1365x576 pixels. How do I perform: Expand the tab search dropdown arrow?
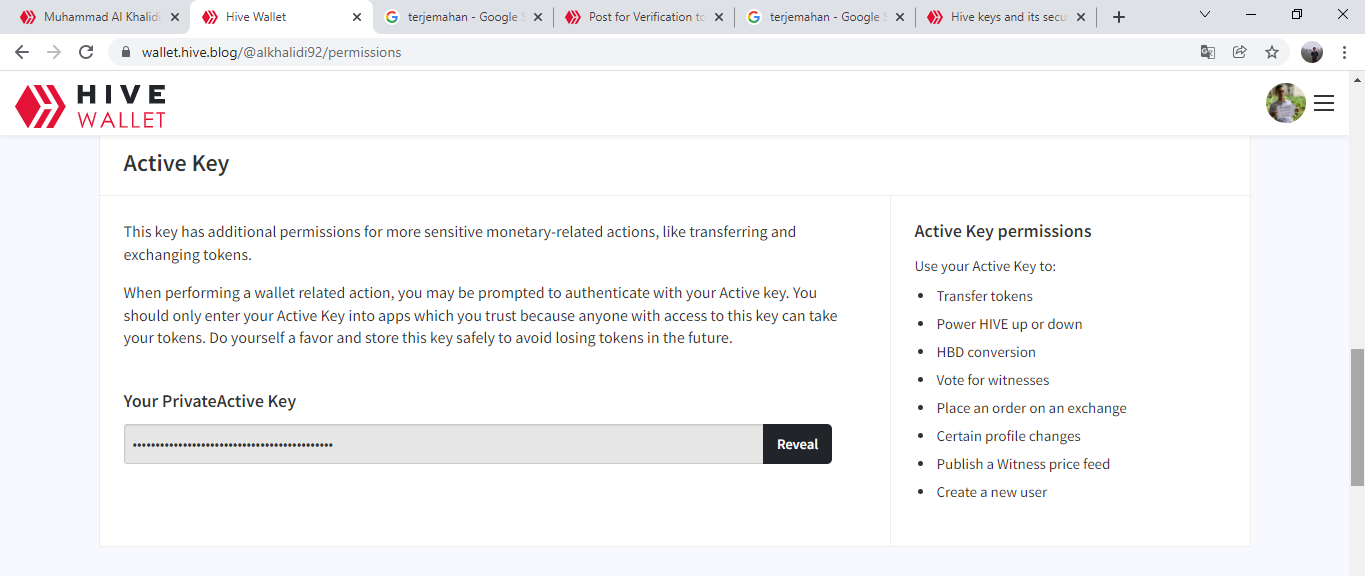1205,15
